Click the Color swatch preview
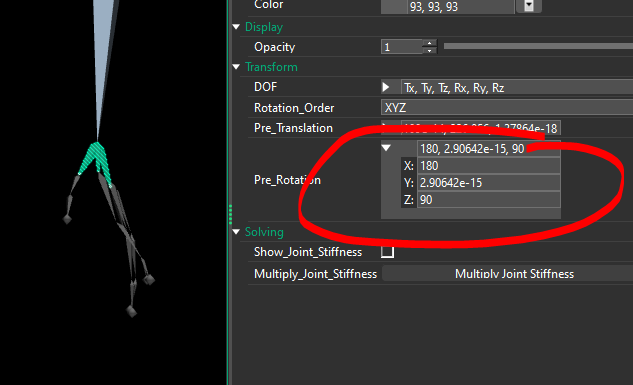The width and height of the screenshot is (633, 385). point(394,6)
